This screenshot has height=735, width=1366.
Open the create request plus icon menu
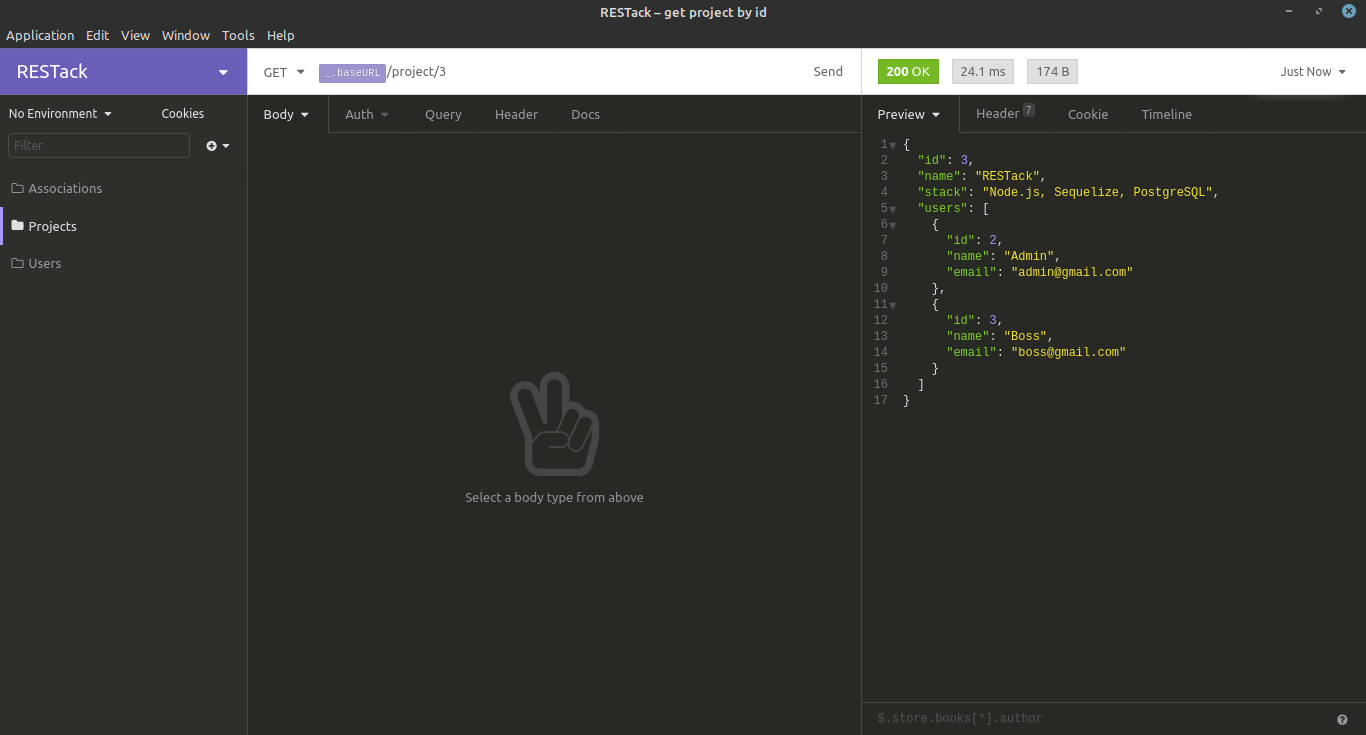click(218, 146)
